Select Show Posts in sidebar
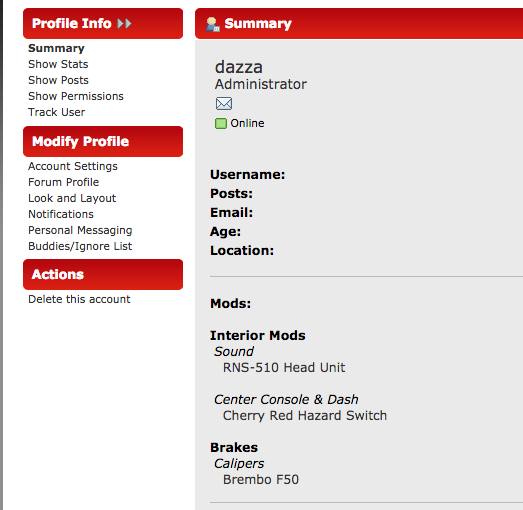The image size is (523, 510). (58, 80)
